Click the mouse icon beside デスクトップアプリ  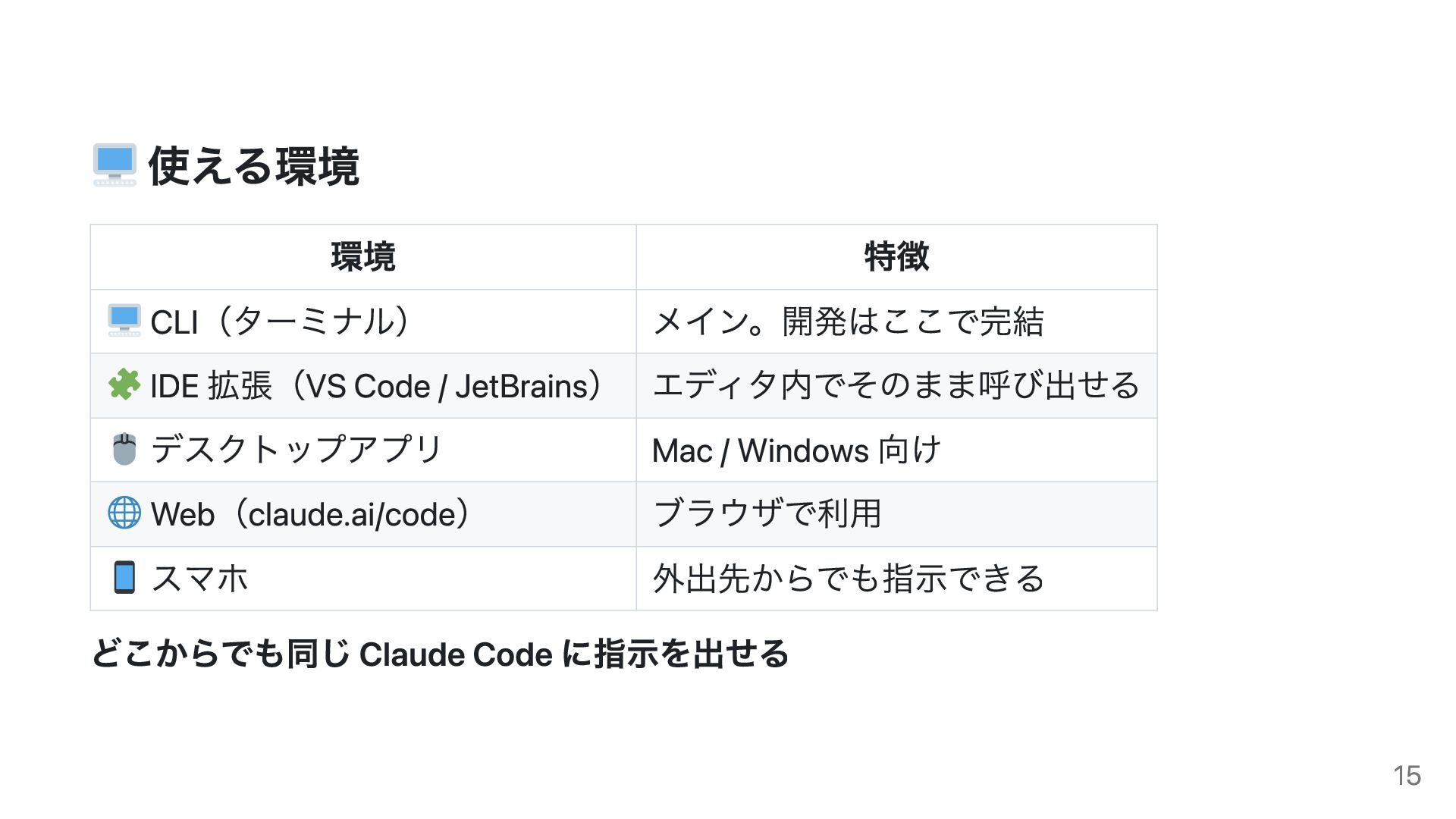tap(124, 449)
